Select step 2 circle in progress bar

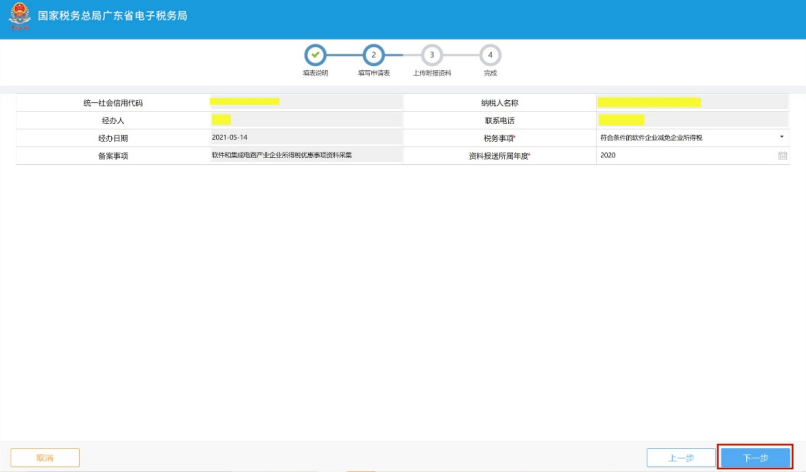374,55
